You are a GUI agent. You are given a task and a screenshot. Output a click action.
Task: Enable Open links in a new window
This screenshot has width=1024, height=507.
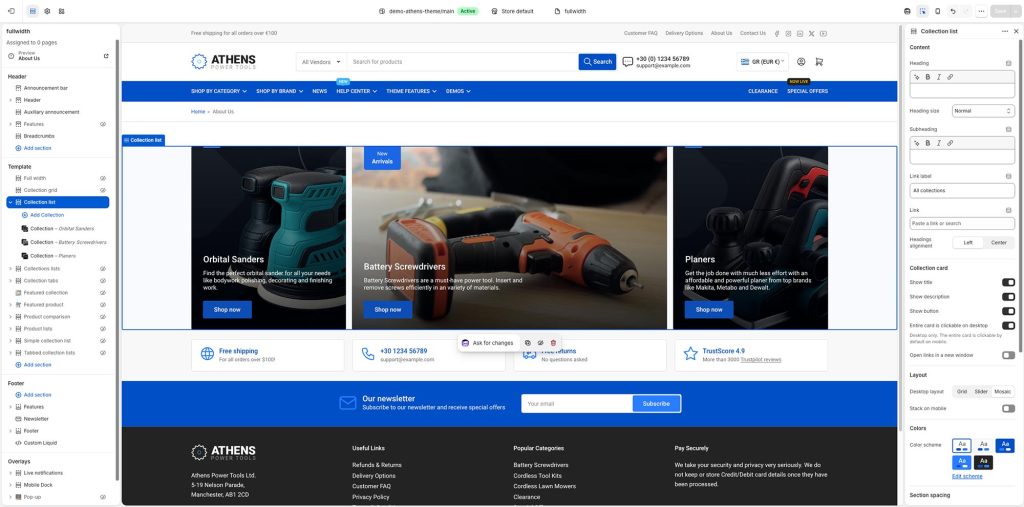pyautogui.click(x=1008, y=355)
